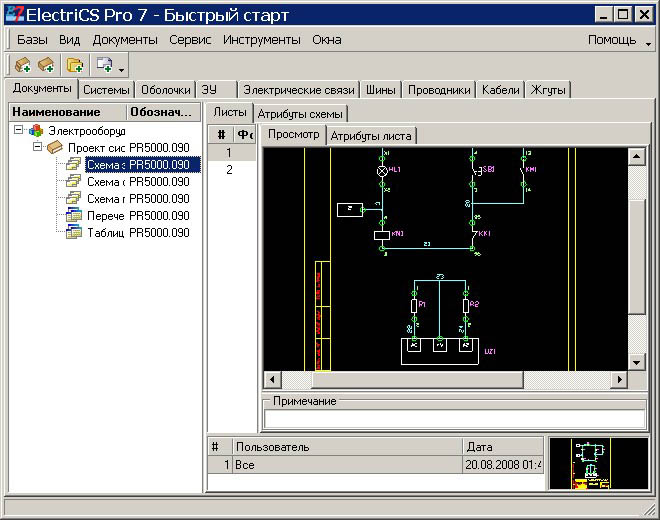
Task: Click the Проект сис folder icon
Action: point(55,147)
